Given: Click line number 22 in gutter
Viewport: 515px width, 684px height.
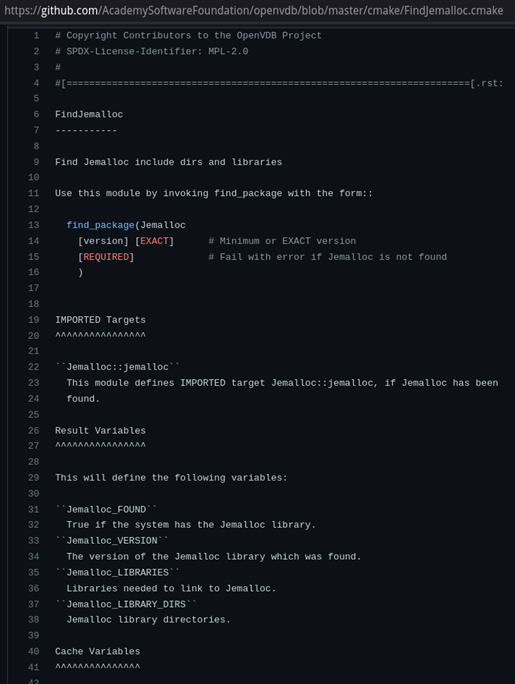Looking at the screenshot, I should tap(34, 367).
